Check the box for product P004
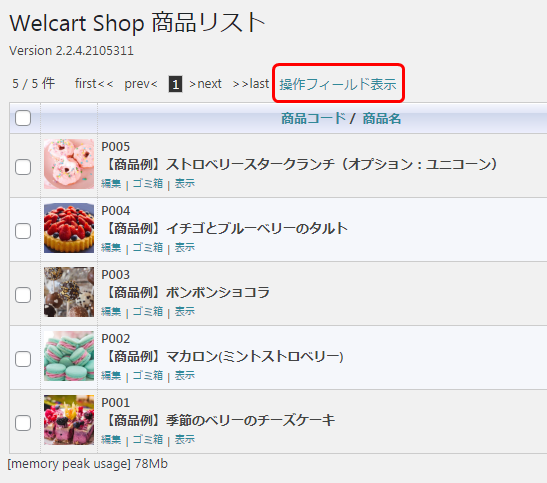The image size is (547, 483). pyautogui.click(x=23, y=231)
